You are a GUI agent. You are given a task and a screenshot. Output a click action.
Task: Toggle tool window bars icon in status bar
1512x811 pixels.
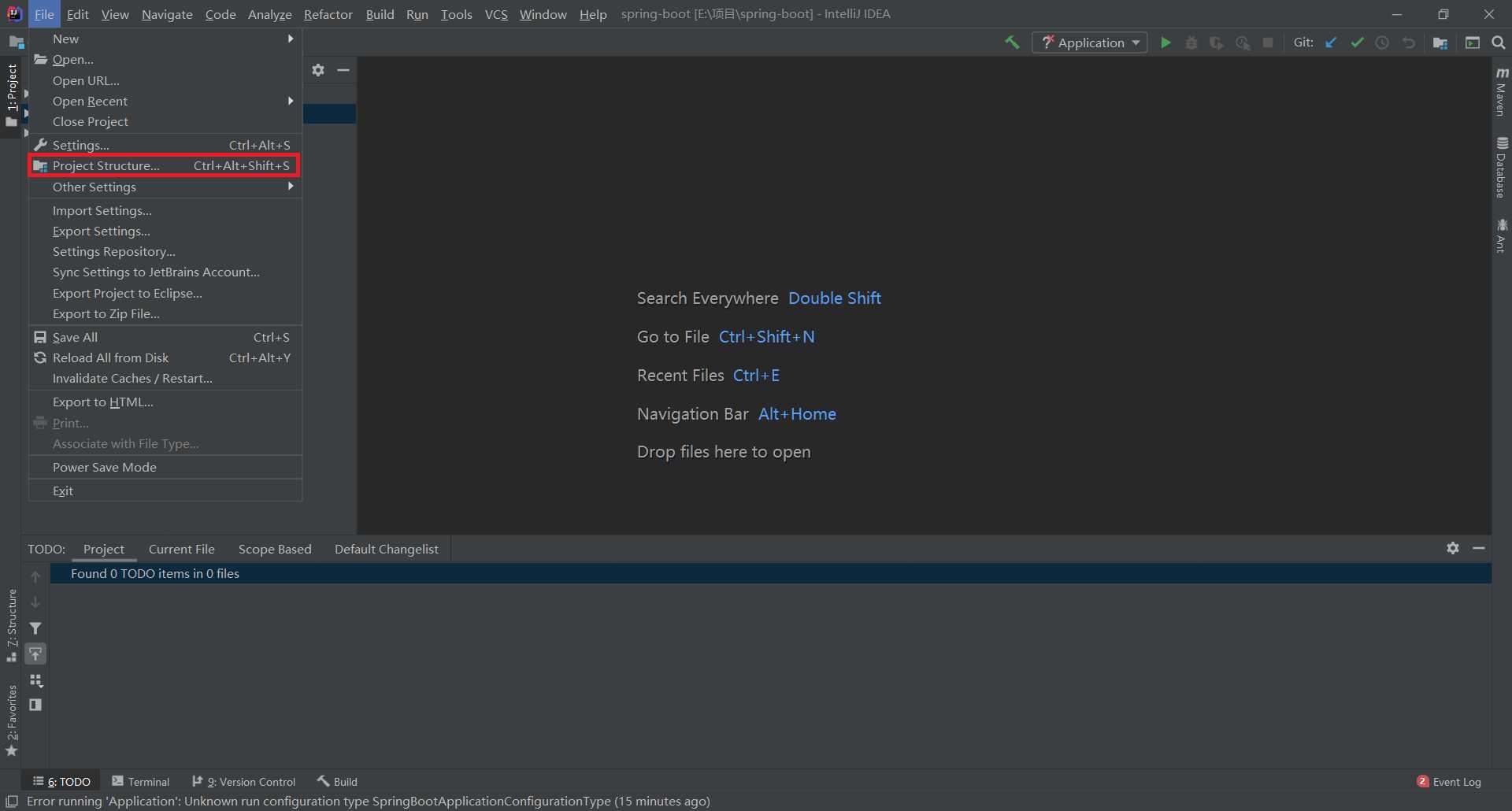tap(12, 802)
